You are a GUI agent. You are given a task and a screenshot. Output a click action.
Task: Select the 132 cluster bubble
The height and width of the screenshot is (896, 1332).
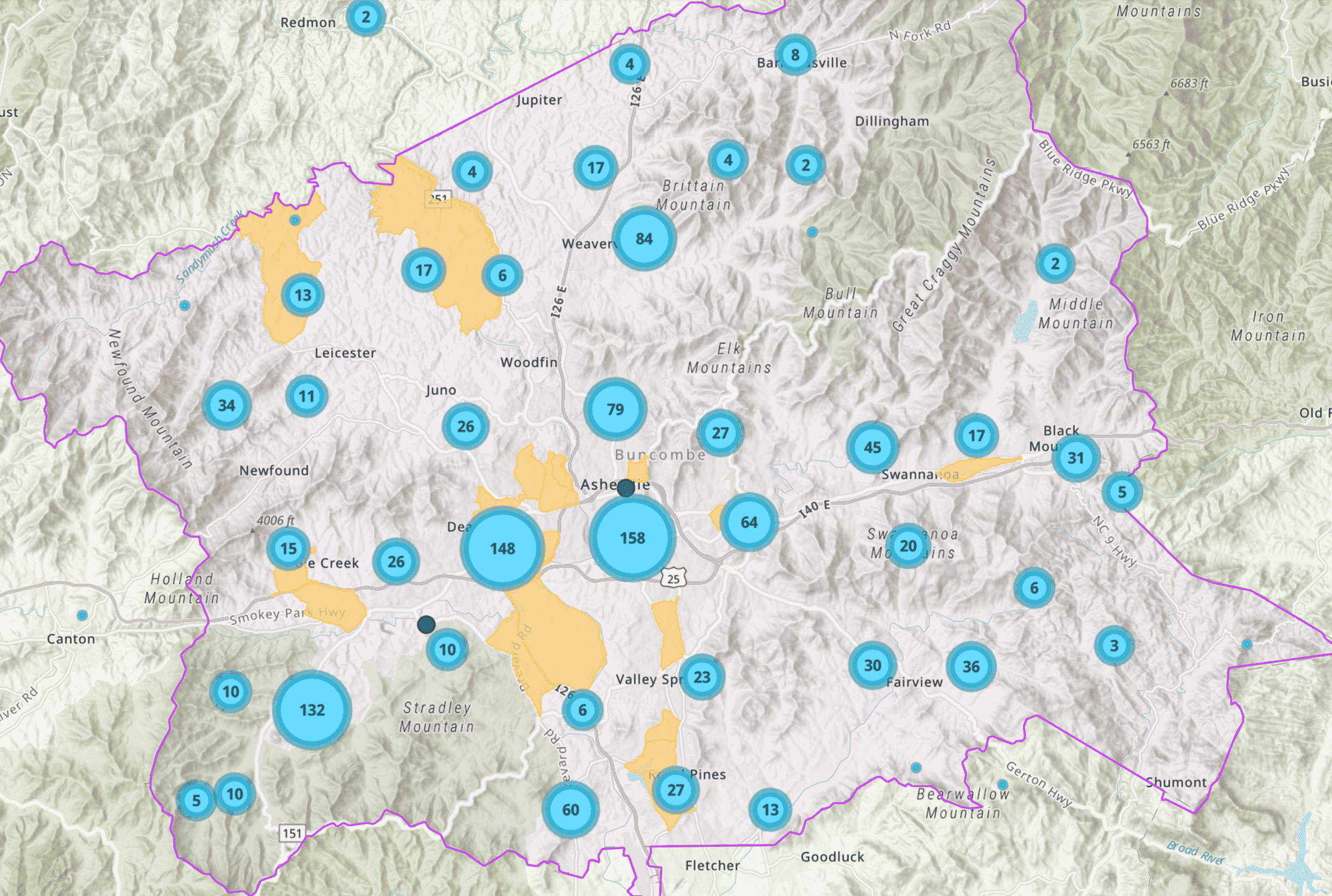312,710
